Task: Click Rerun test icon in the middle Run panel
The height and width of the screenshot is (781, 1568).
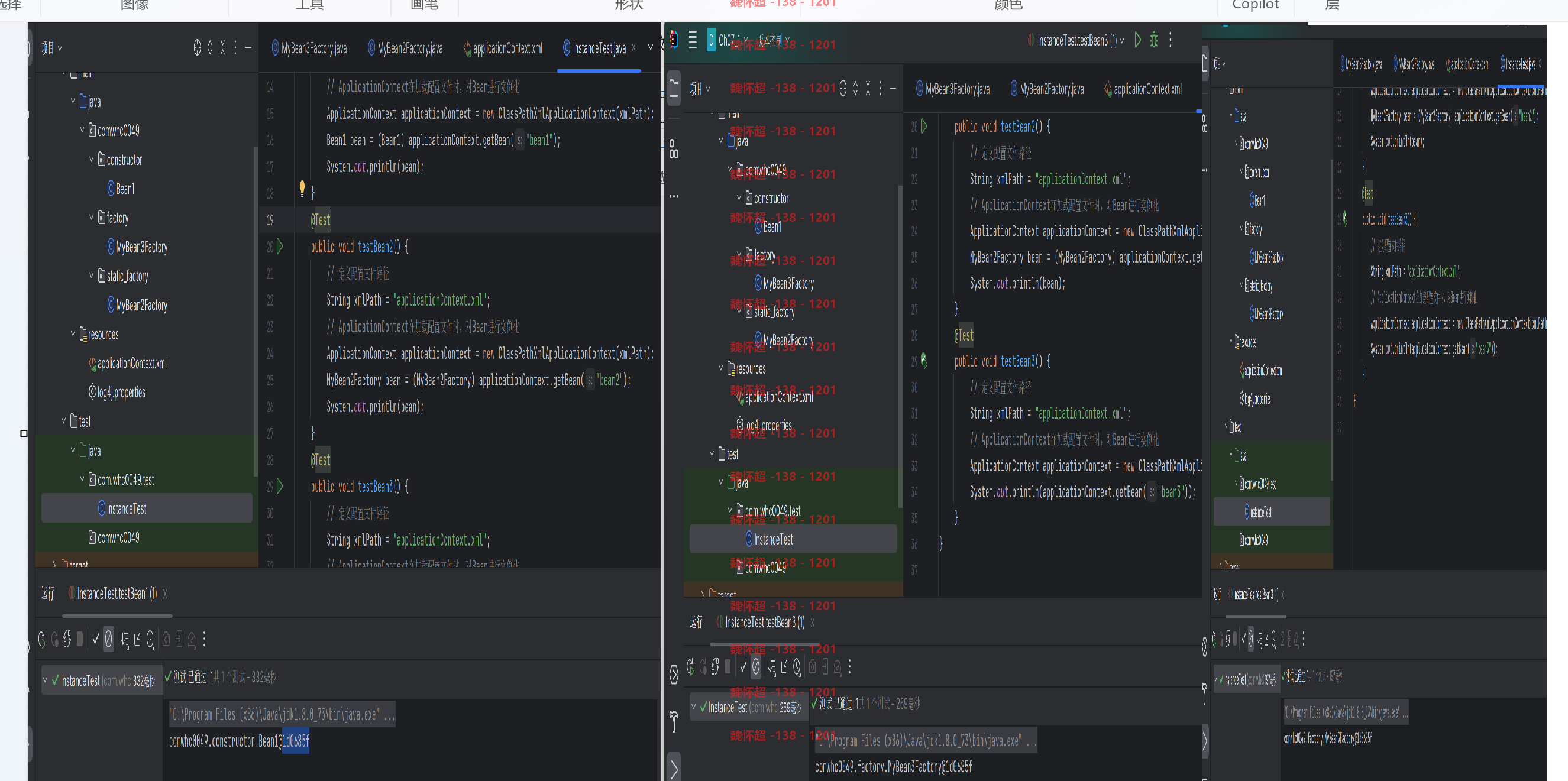Action: click(690, 667)
